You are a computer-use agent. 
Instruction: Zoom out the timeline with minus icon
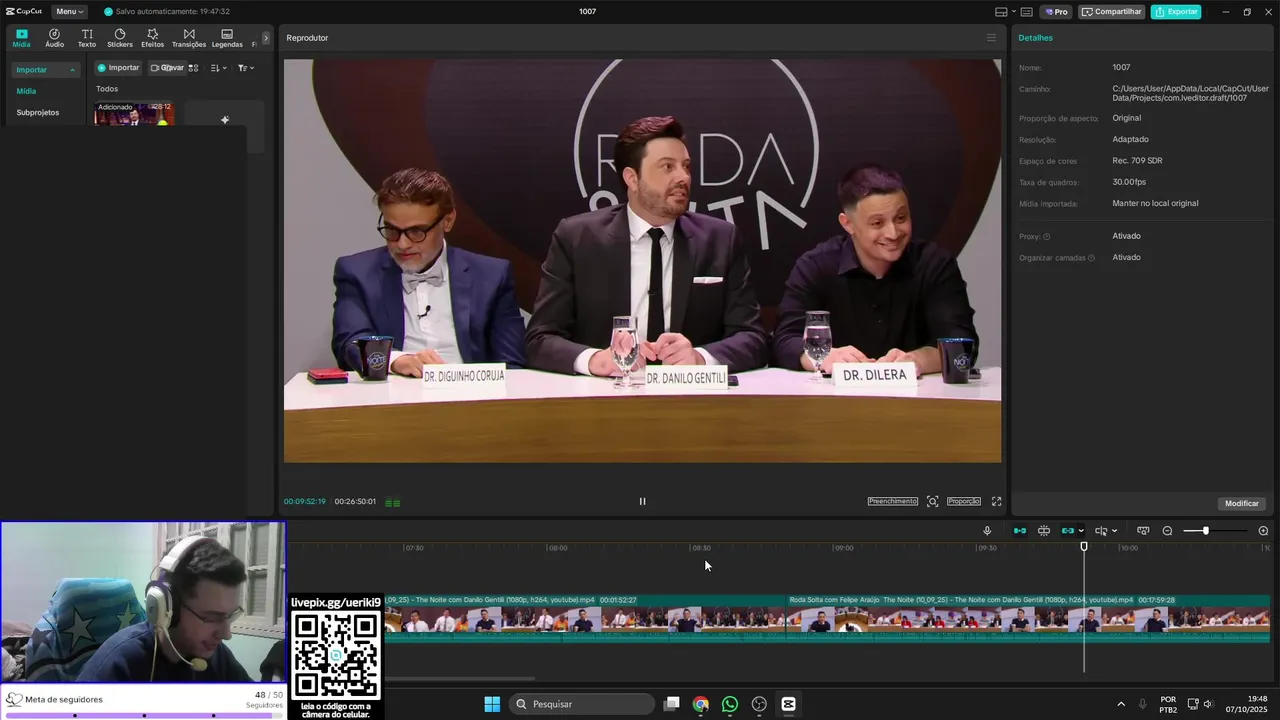[1167, 531]
